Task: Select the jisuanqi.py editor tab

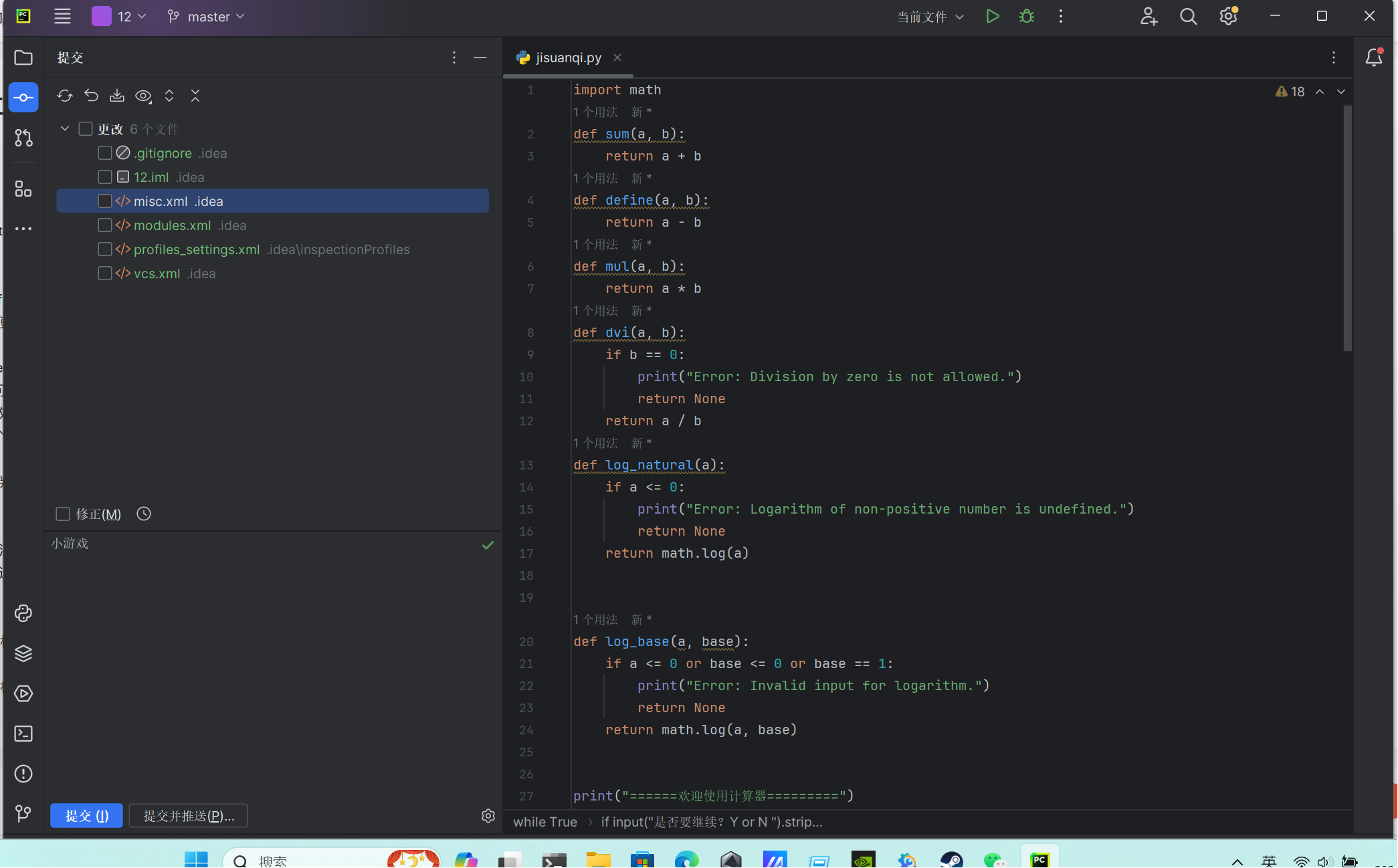Action: [568, 58]
